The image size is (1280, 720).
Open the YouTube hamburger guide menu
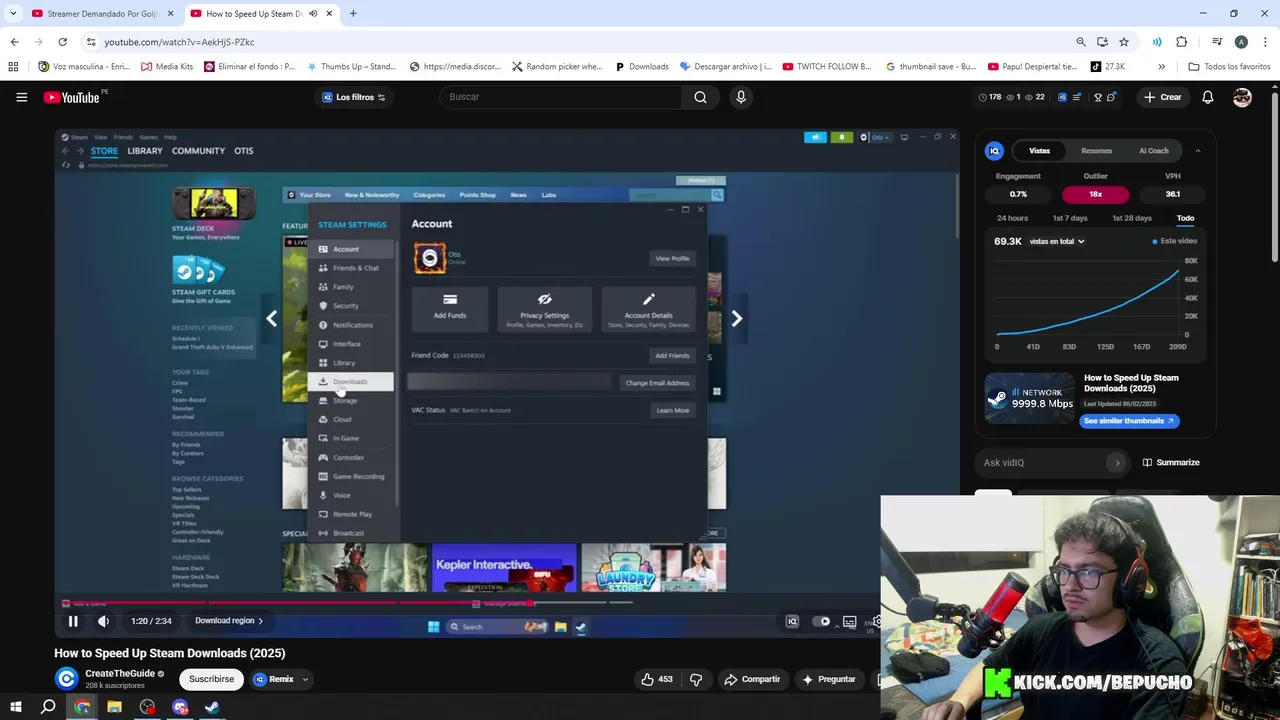click(21, 97)
